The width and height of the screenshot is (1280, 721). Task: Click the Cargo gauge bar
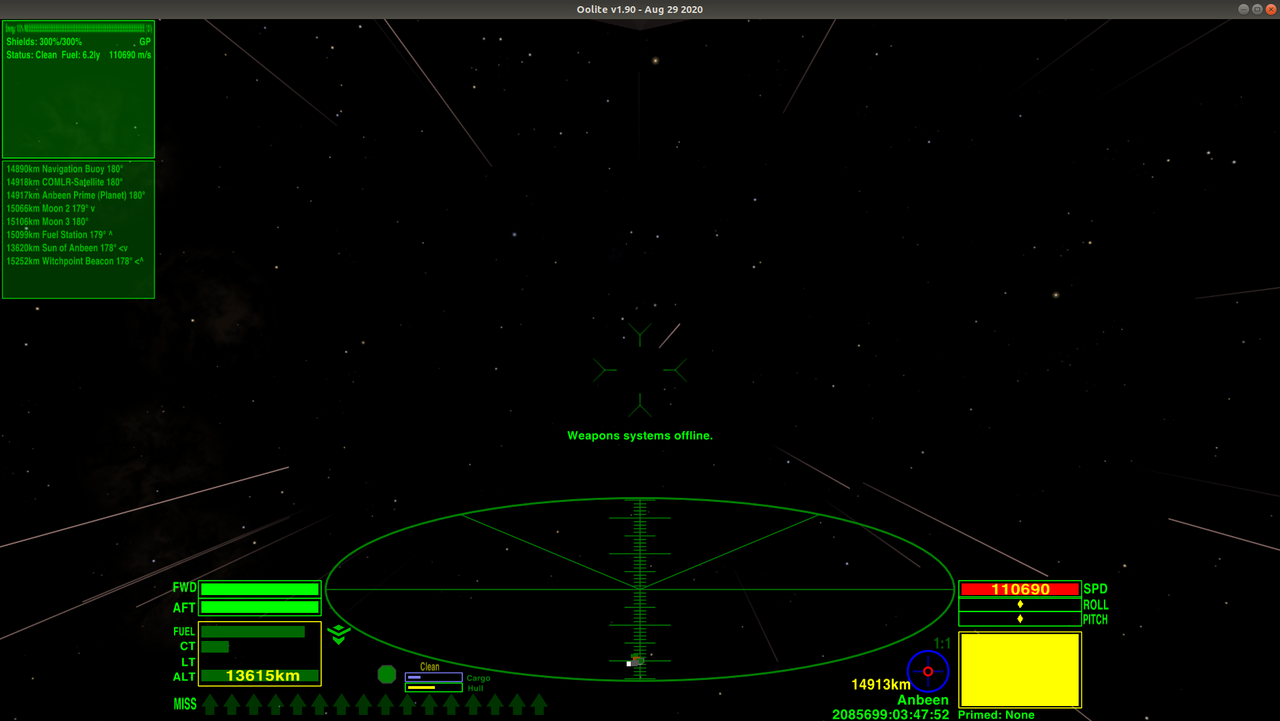434,677
